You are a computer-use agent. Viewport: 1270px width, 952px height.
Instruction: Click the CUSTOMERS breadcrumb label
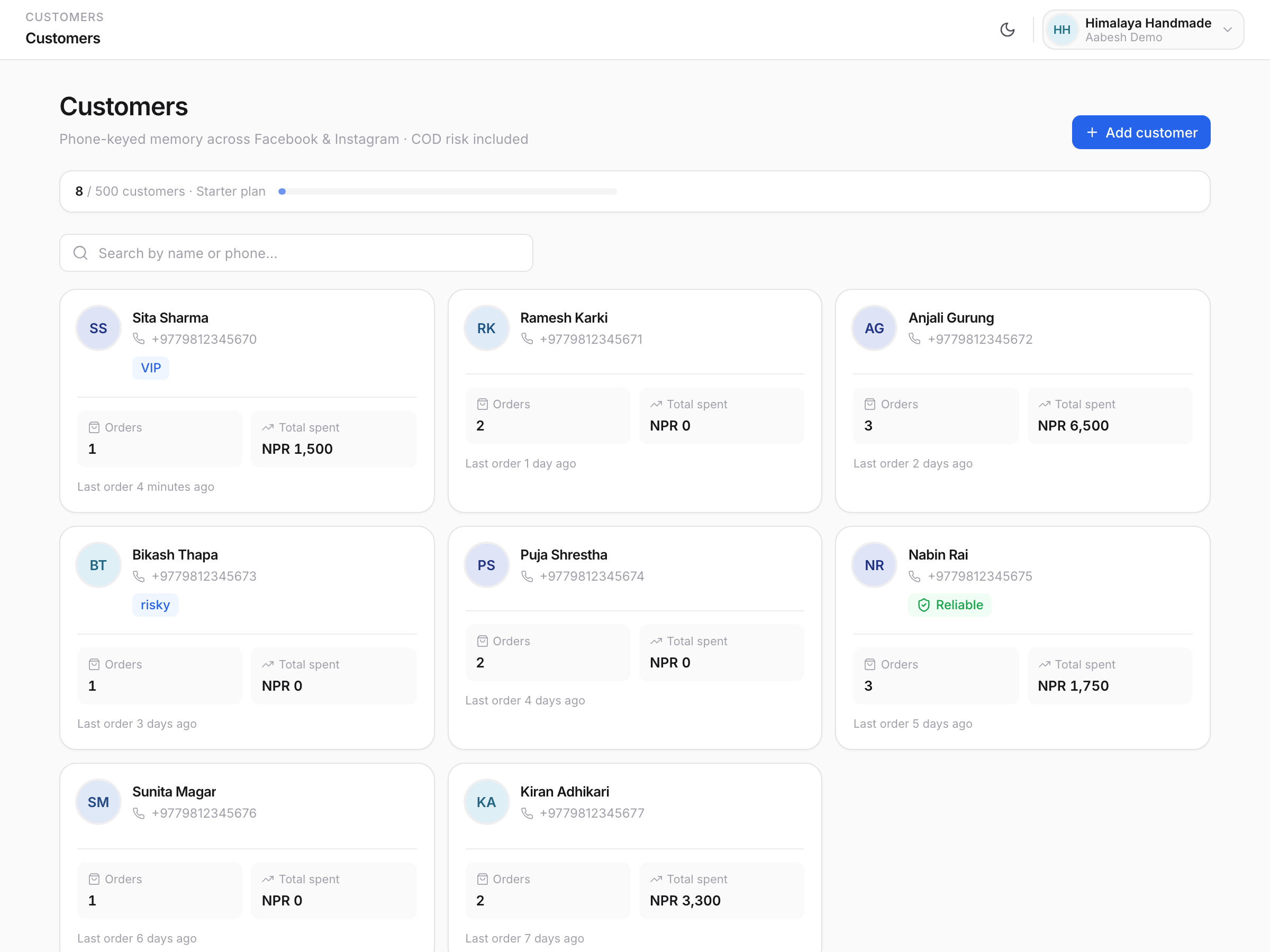(x=65, y=17)
